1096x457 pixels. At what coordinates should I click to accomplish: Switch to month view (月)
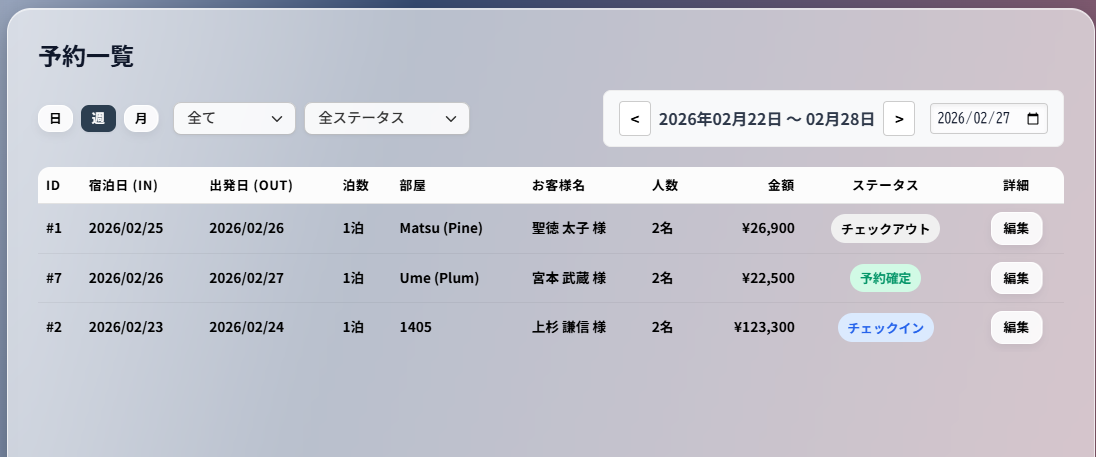point(141,118)
